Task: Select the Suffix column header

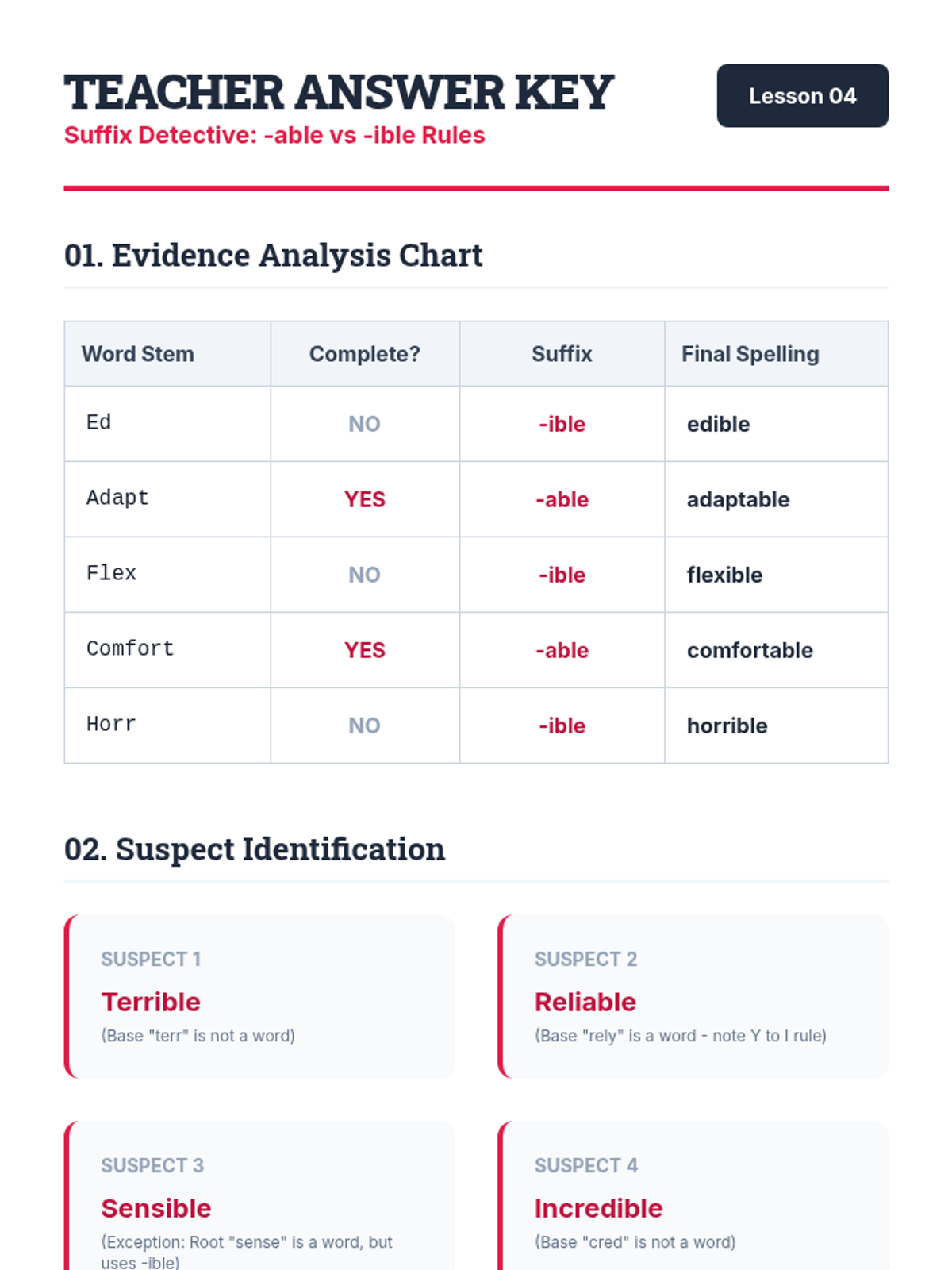Action: coord(562,354)
